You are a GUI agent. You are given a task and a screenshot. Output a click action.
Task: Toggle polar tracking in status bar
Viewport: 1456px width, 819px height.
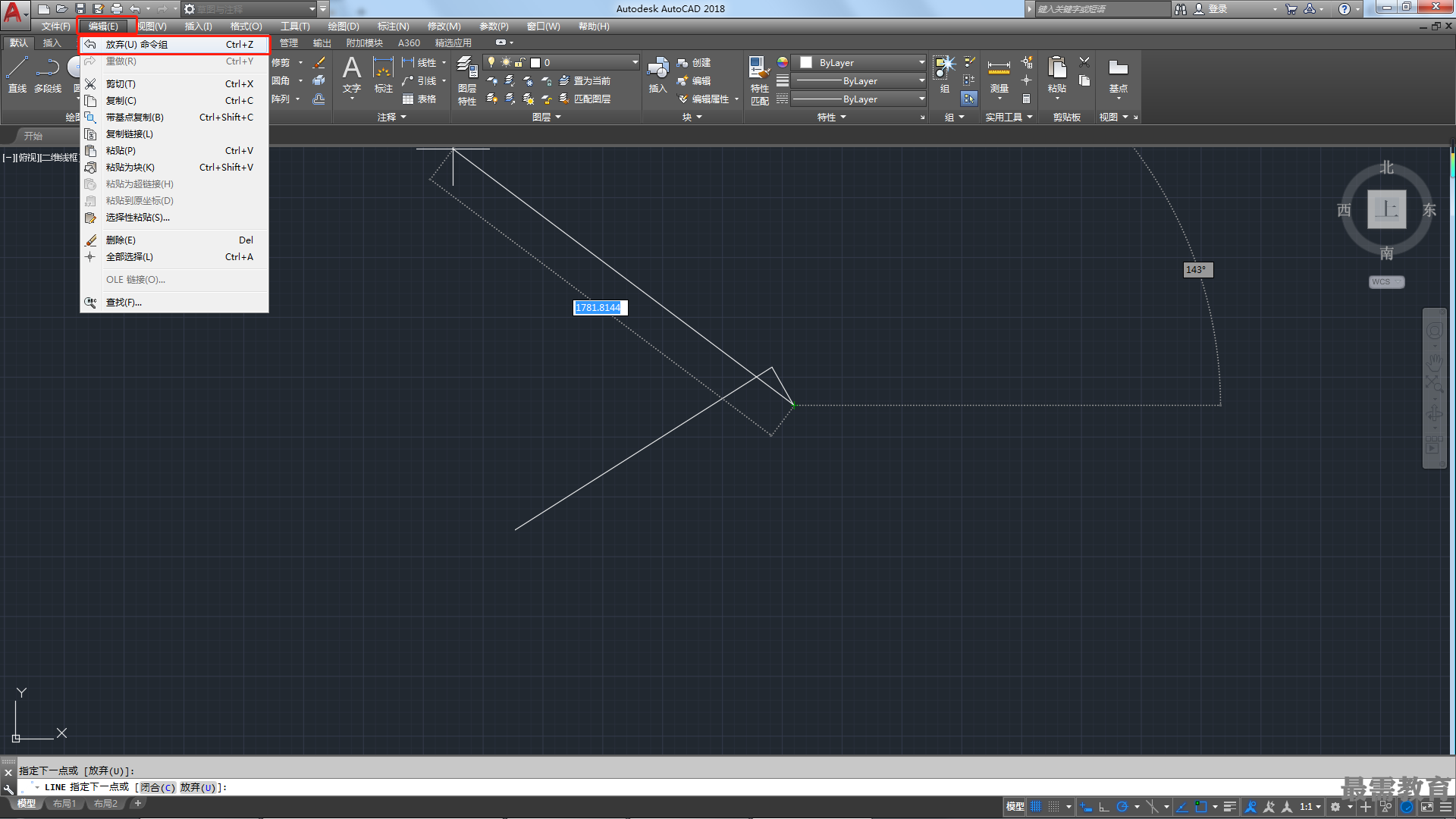click(1122, 807)
